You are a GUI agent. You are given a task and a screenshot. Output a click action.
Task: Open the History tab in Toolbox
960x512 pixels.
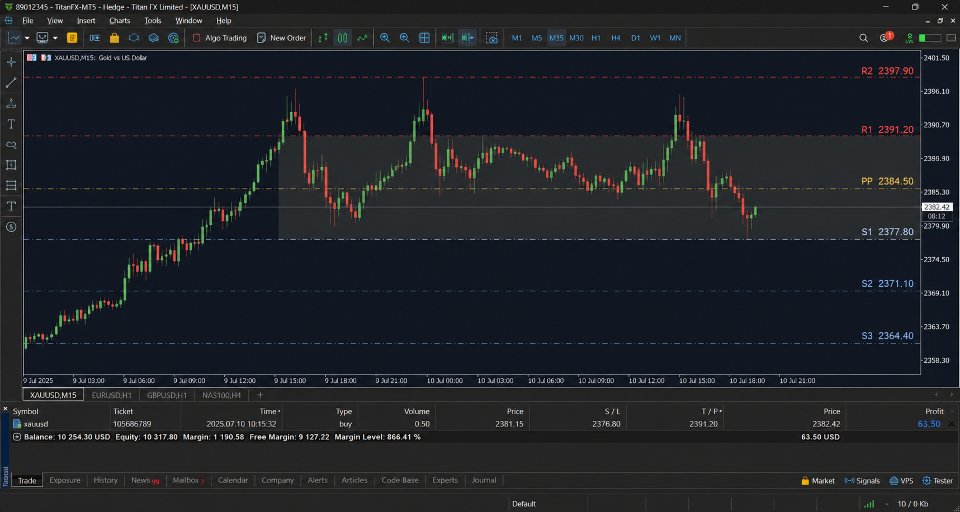tap(105, 480)
